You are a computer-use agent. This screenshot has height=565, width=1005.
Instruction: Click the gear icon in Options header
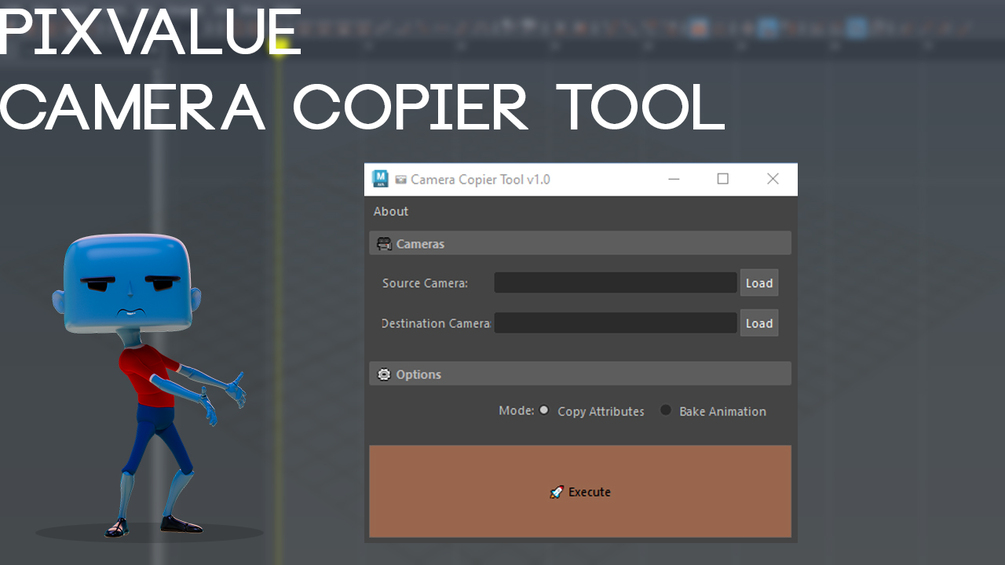(x=384, y=374)
